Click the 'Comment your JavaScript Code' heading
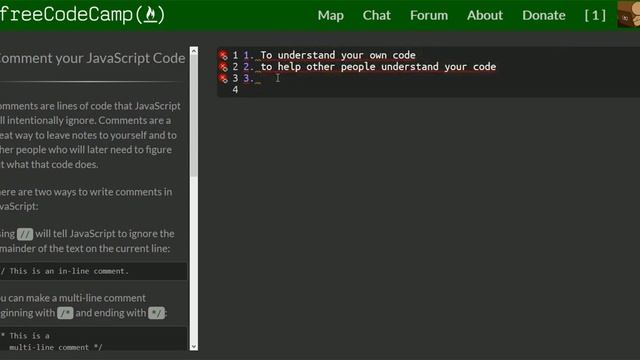640x360 pixels. click(93, 58)
